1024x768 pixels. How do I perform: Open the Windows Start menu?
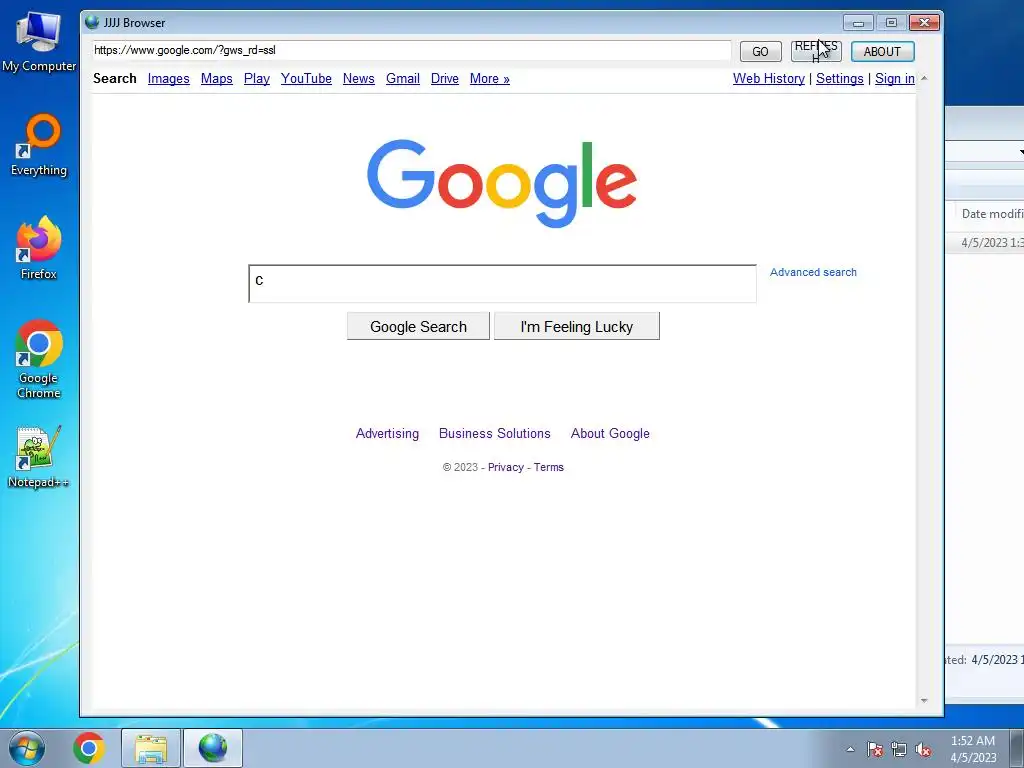(27, 748)
